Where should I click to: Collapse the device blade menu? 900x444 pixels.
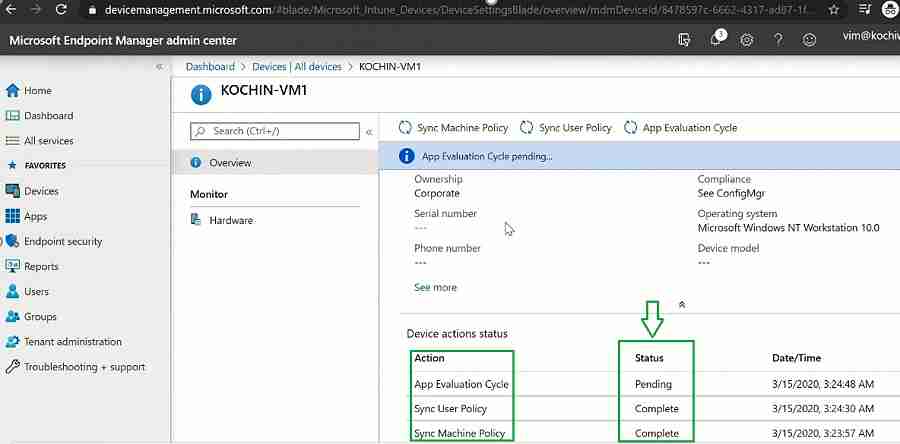[x=369, y=132]
